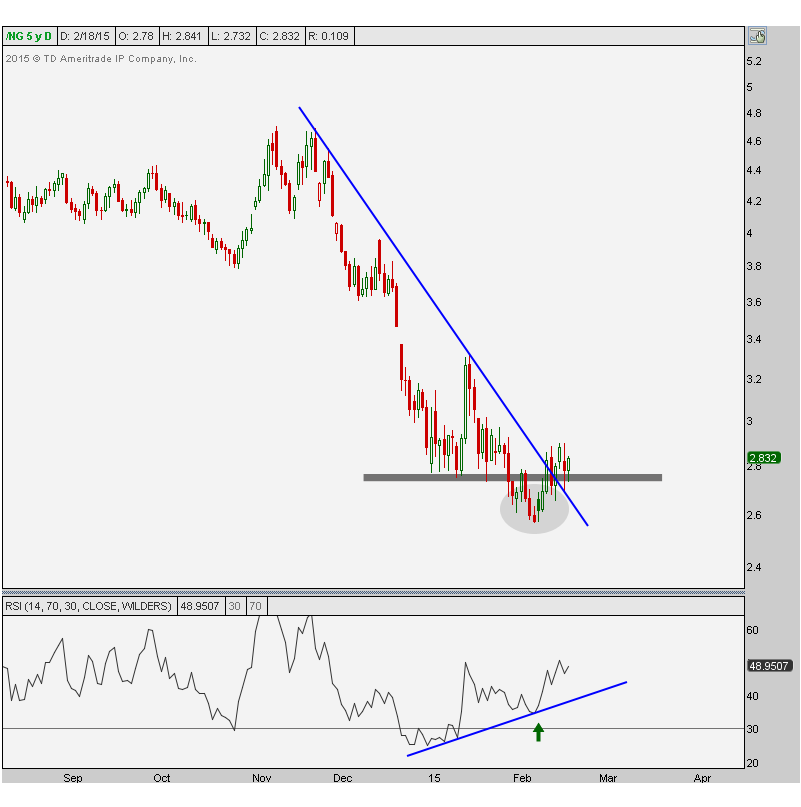Screen dimensions: 801x807
Task: Click the Apr label on the time axis
Action: 702,778
